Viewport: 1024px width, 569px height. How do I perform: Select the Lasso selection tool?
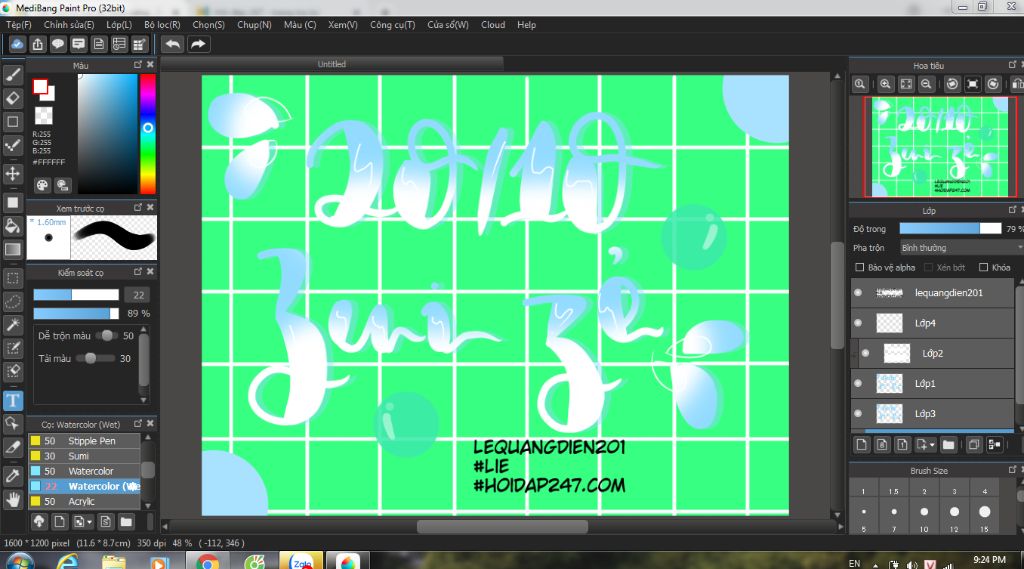(x=12, y=302)
